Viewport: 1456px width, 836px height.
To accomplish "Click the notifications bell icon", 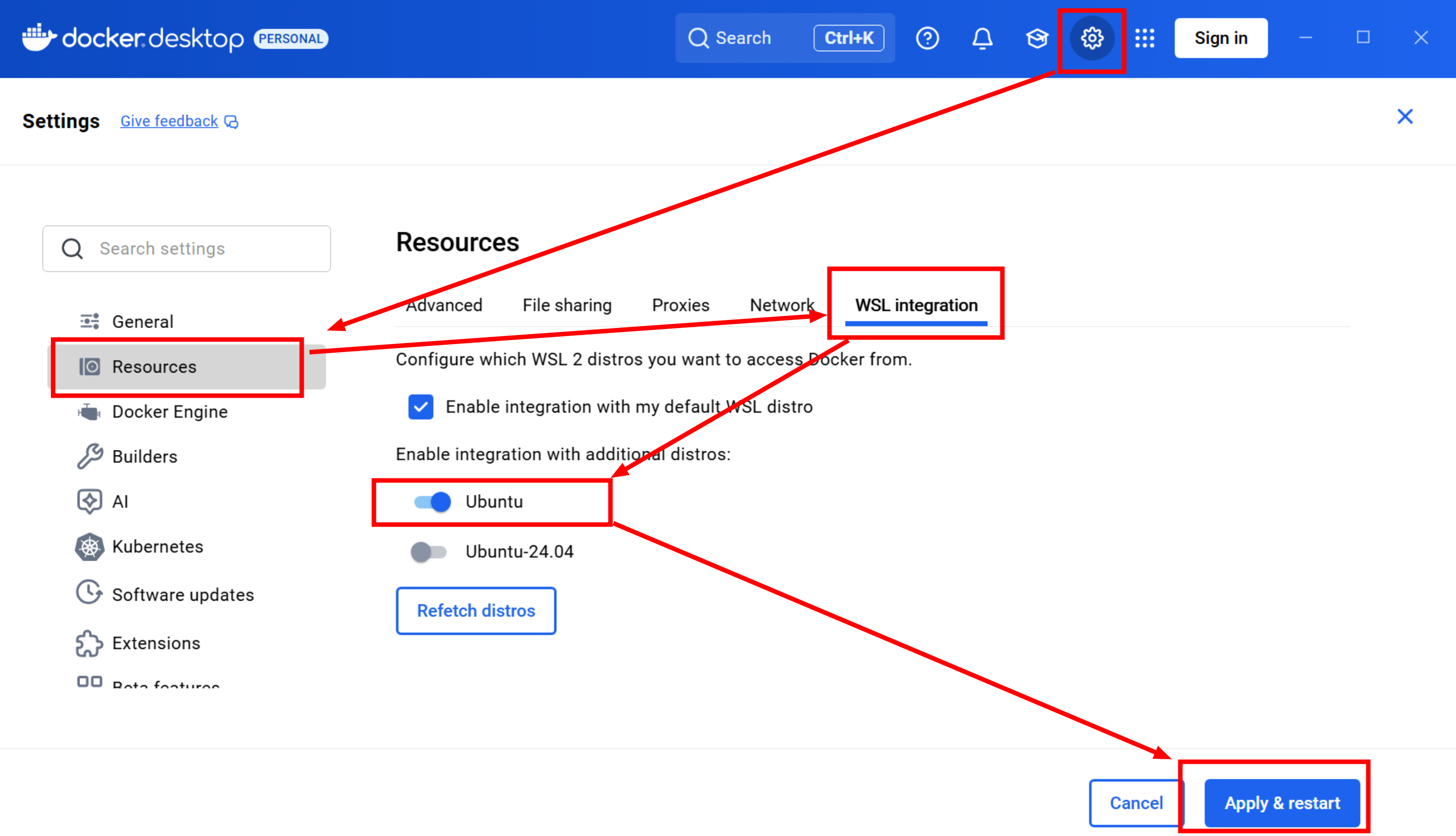I will click(982, 39).
